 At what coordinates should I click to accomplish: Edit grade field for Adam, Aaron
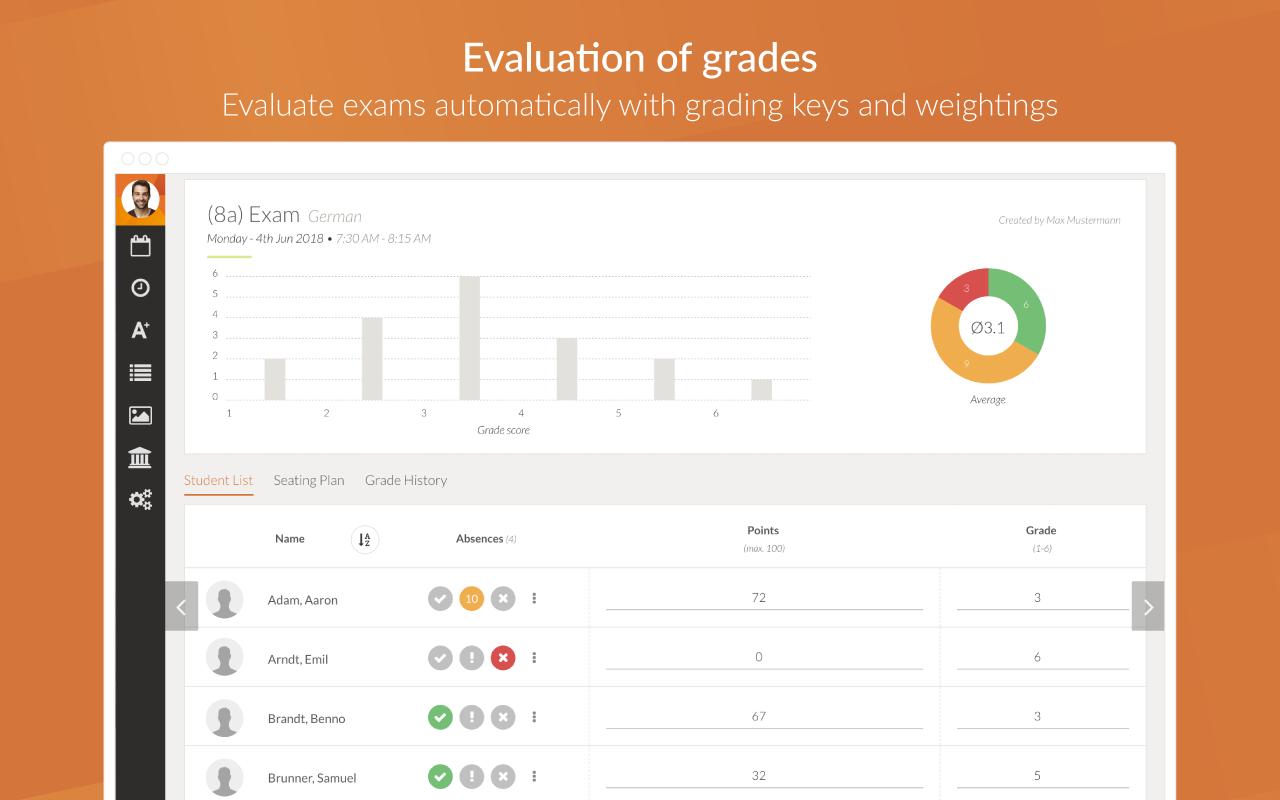click(1043, 598)
